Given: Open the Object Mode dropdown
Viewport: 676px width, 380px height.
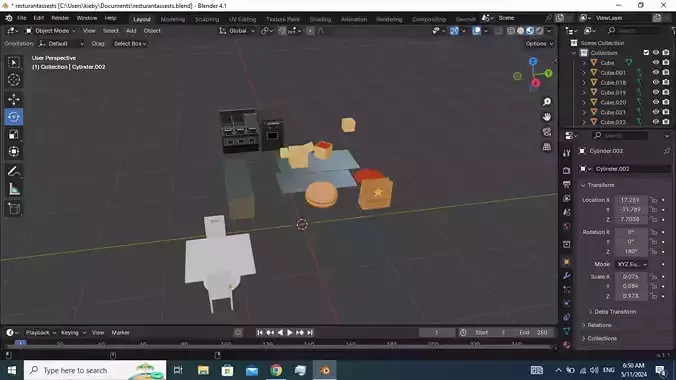Looking at the screenshot, I should click(50, 31).
